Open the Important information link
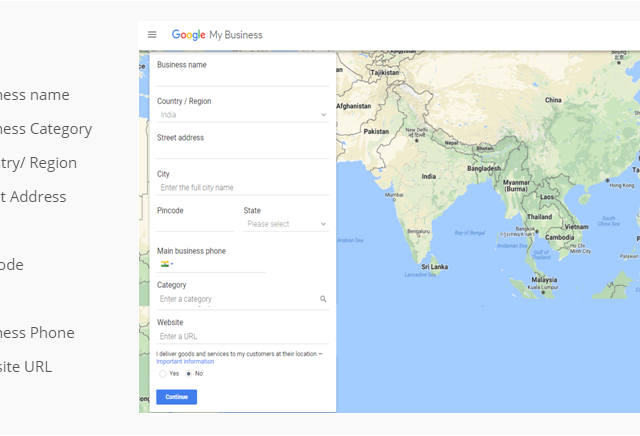The width and height of the screenshot is (640, 436). click(x=185, y=362)
